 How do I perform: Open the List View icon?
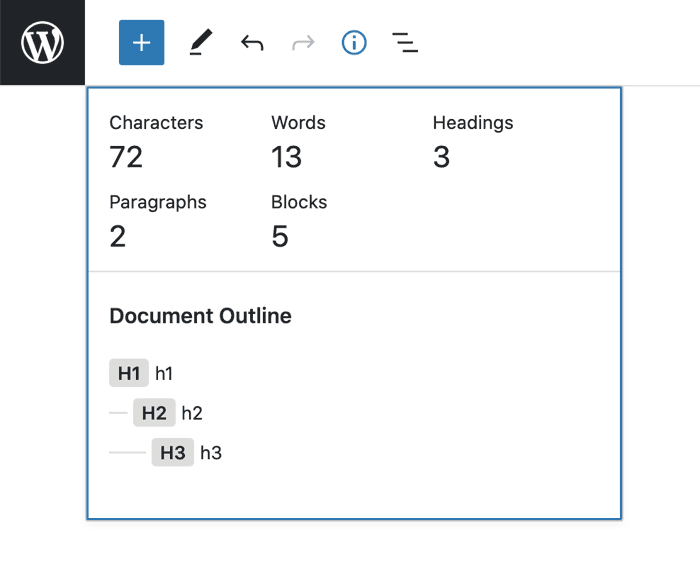click(405, 43)
